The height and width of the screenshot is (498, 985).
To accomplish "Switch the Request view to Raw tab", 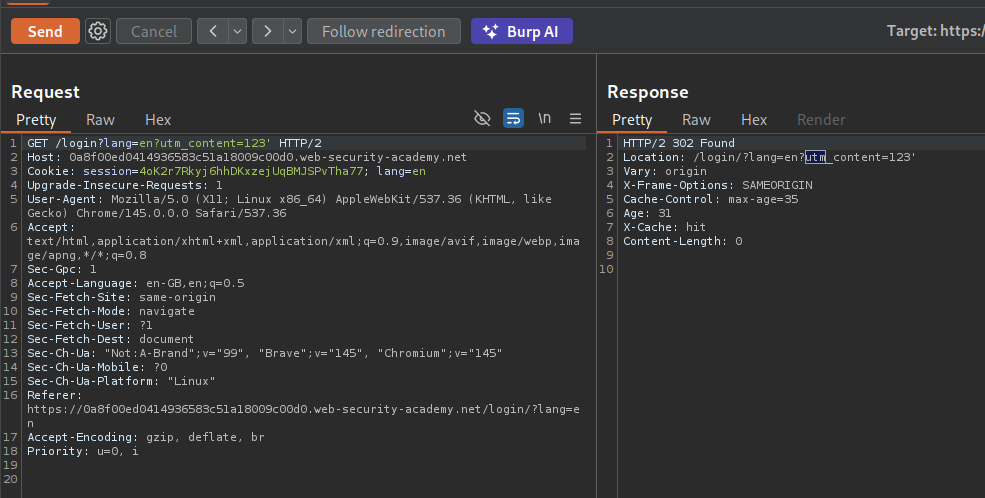I will click(100, 120).
